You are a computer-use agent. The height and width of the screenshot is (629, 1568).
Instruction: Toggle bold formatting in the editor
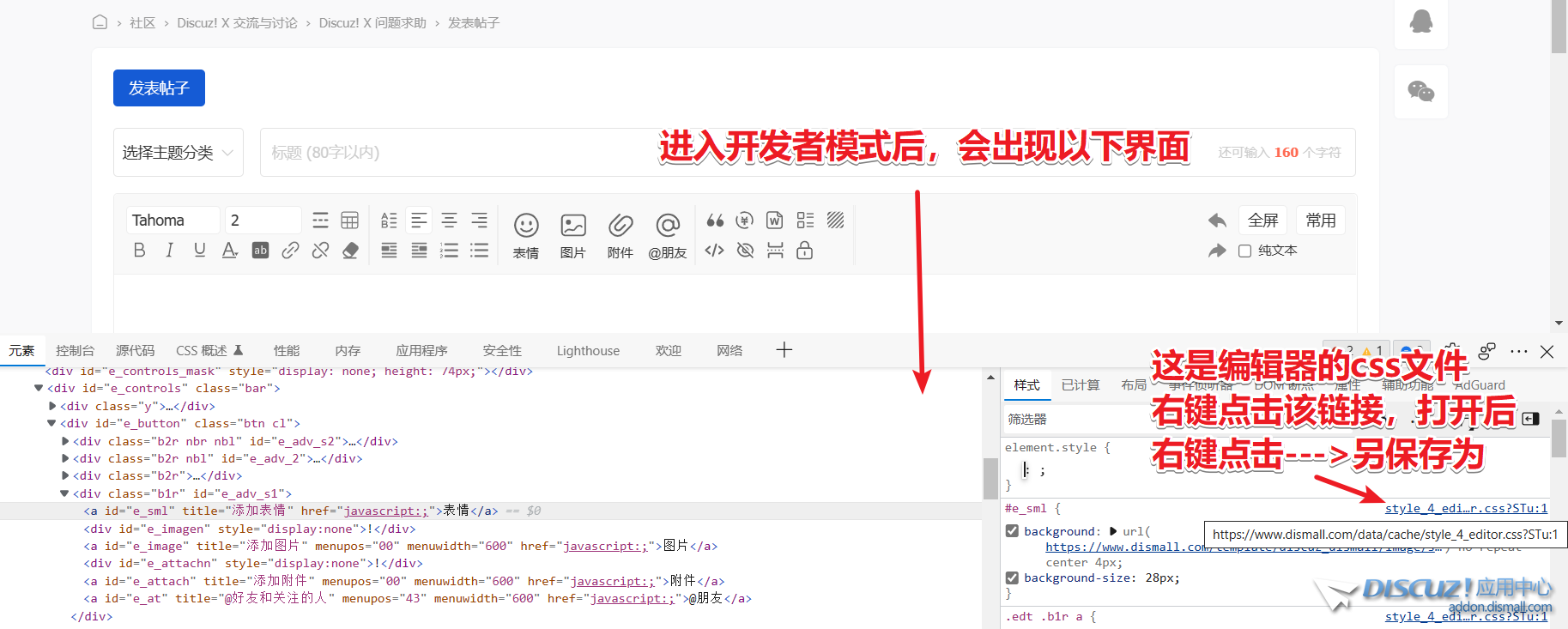coord(140,250)
